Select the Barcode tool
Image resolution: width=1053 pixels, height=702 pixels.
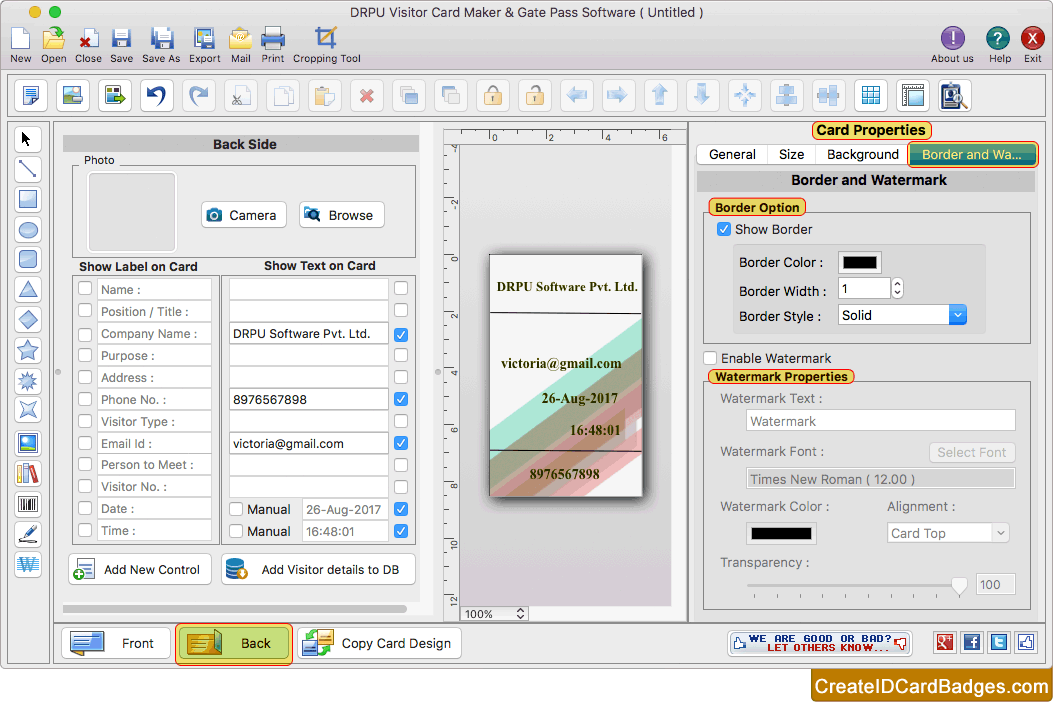(x=28, y=504)
